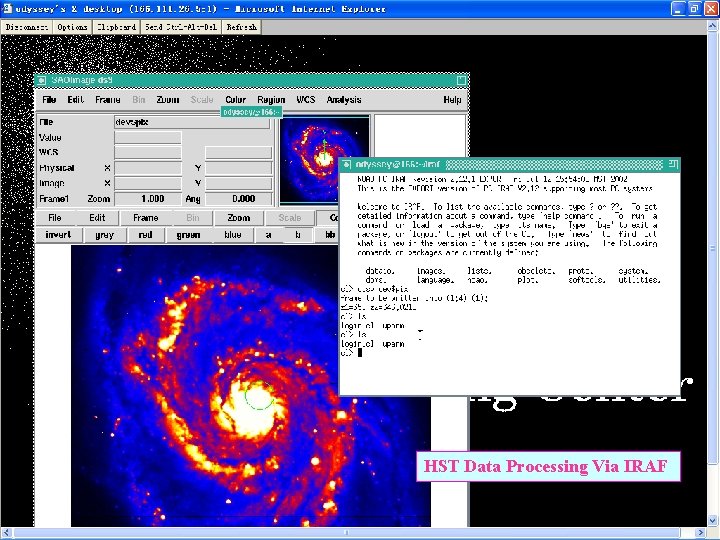Viewport: 720px width, 540px height.
Task: Select the grey colormap button
Action: pyautogui.click(x=105, y=235)
